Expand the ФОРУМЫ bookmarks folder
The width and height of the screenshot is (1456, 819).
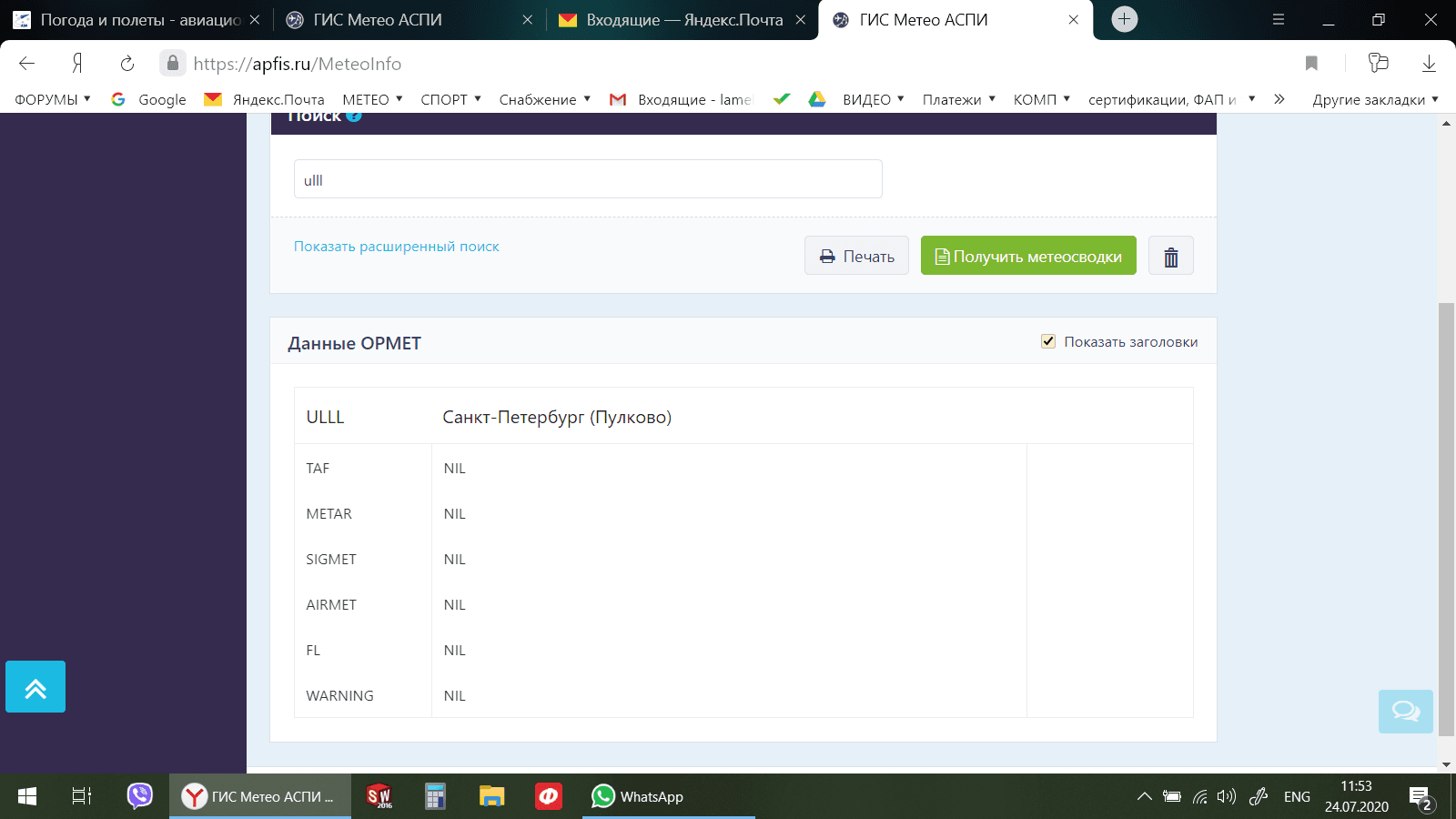tap(53, 99)
